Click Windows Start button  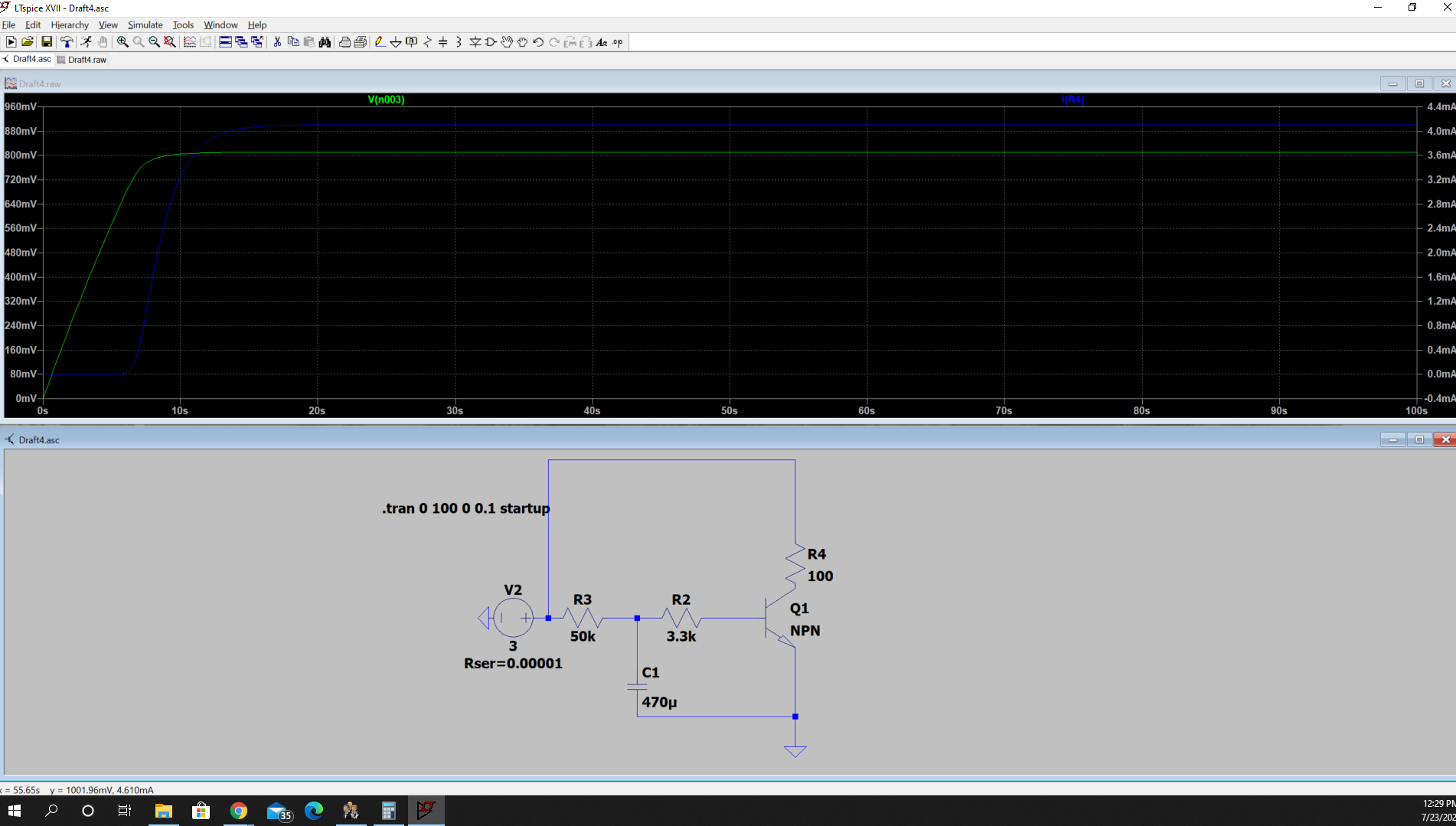[x=15, y=811]
